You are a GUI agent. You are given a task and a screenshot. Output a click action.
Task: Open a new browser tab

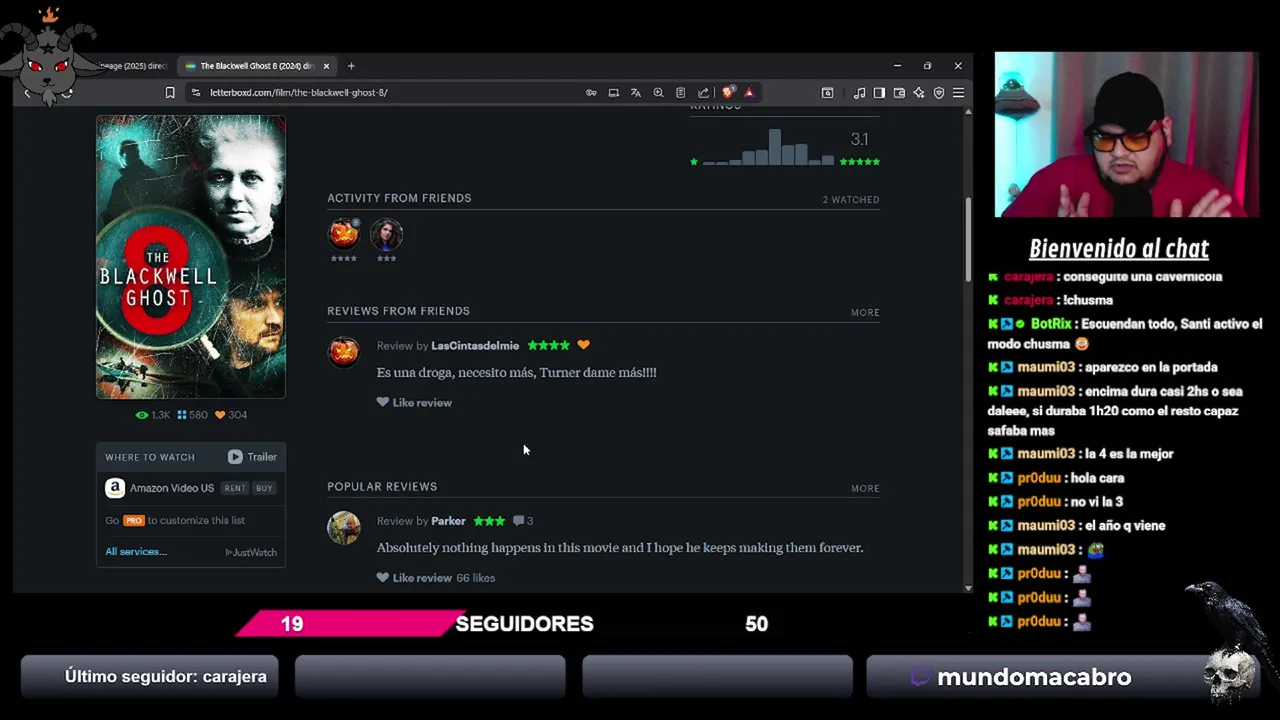click(x=351, y=66)
